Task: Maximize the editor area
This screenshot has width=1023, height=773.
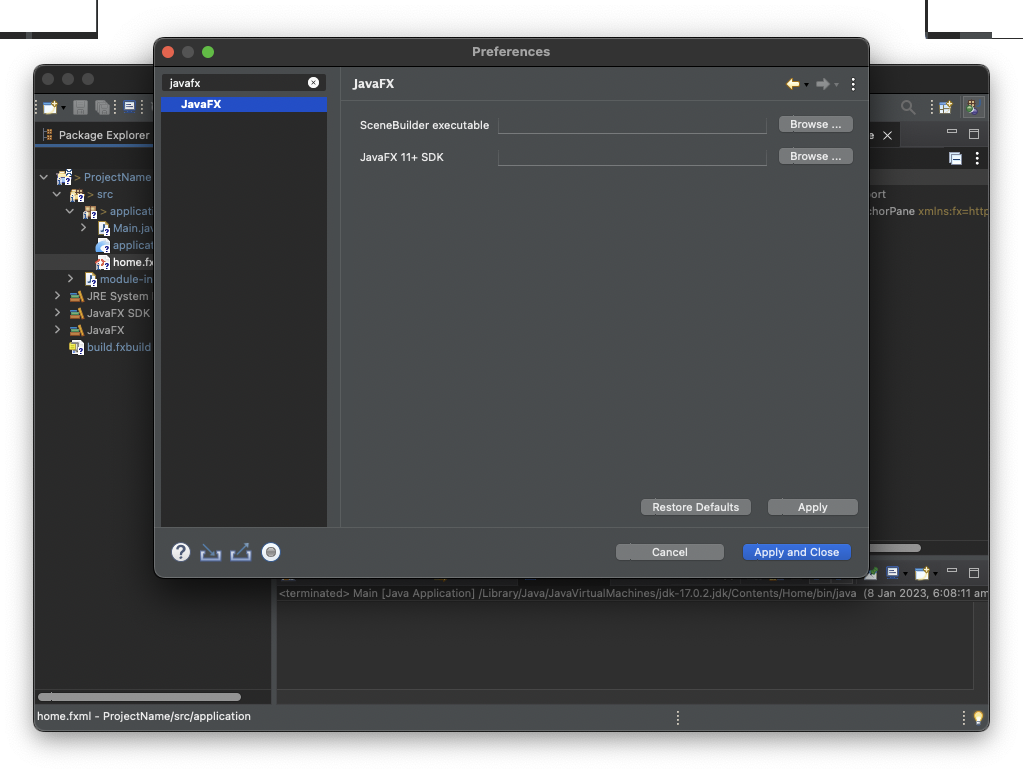Action: click(x=974, y=134)
